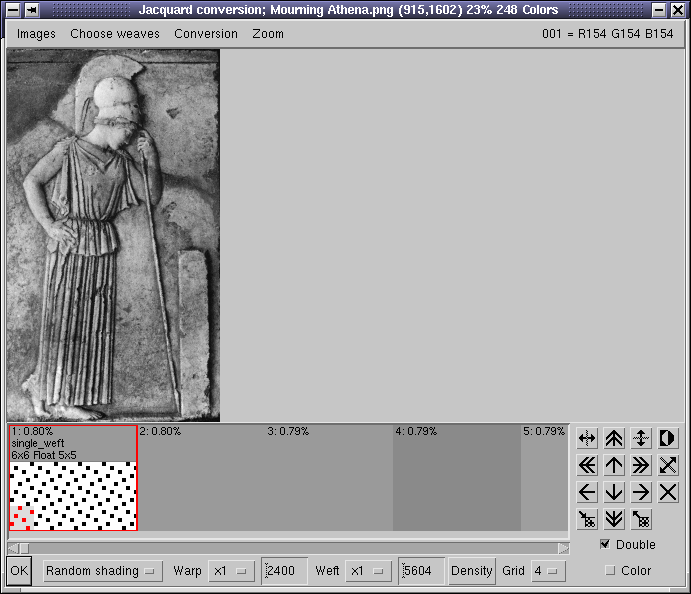Minimize the Jacquard conversion window
This screenshot has height=594, width=691.
pyautogui.click(x=659, y=10)
